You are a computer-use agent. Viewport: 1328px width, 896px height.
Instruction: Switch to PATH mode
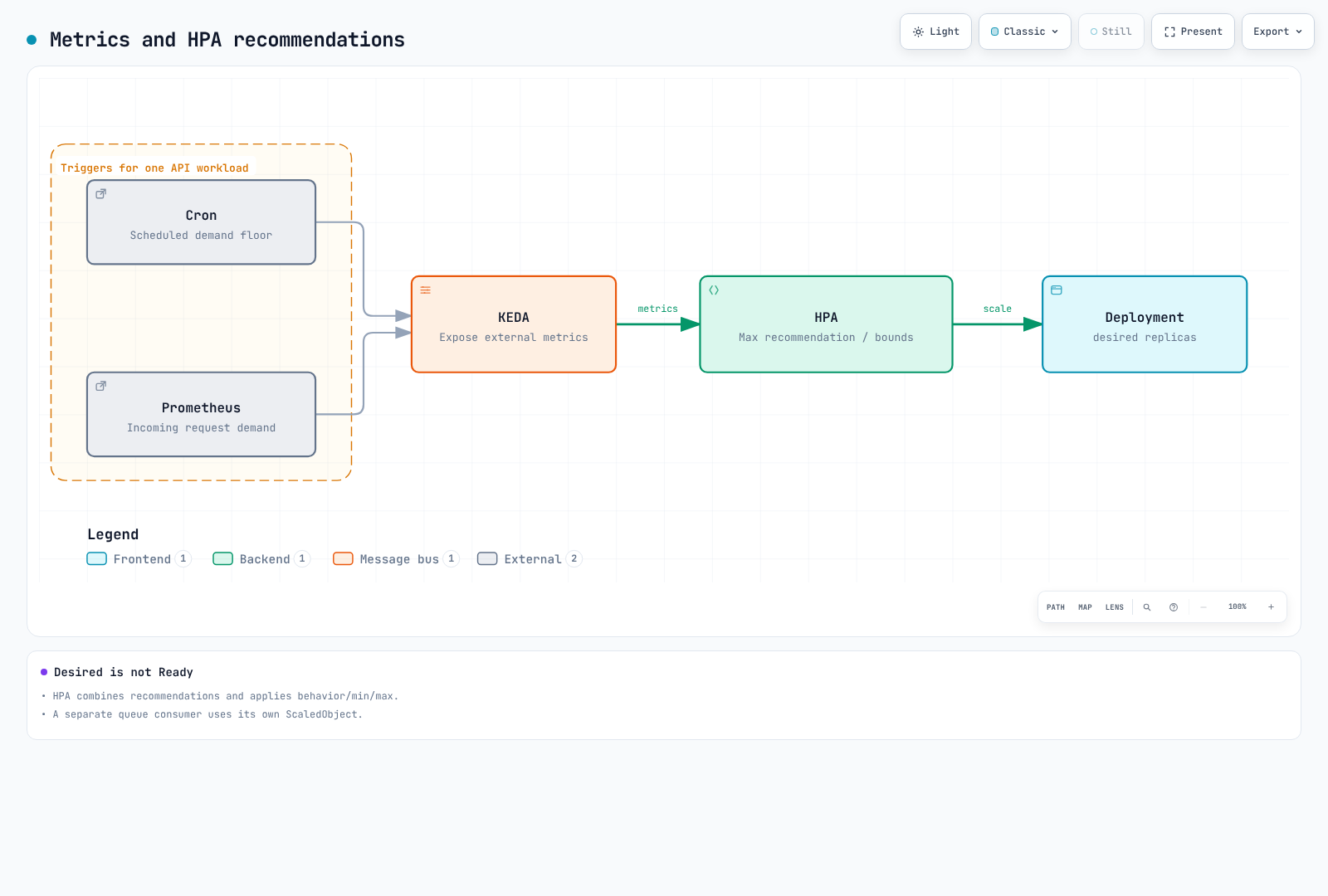[x=1056, y=607]
